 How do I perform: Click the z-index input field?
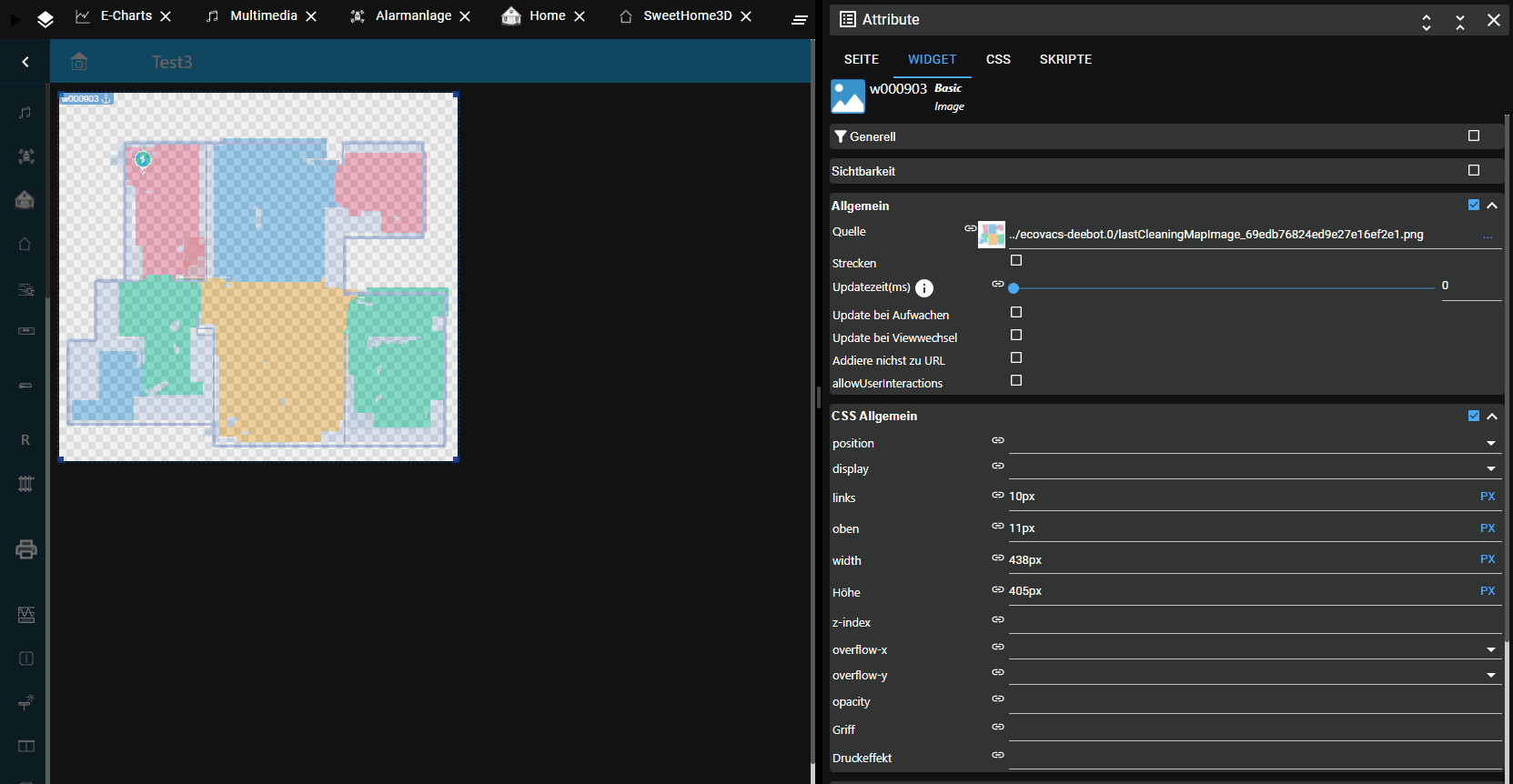[1255, 622]
